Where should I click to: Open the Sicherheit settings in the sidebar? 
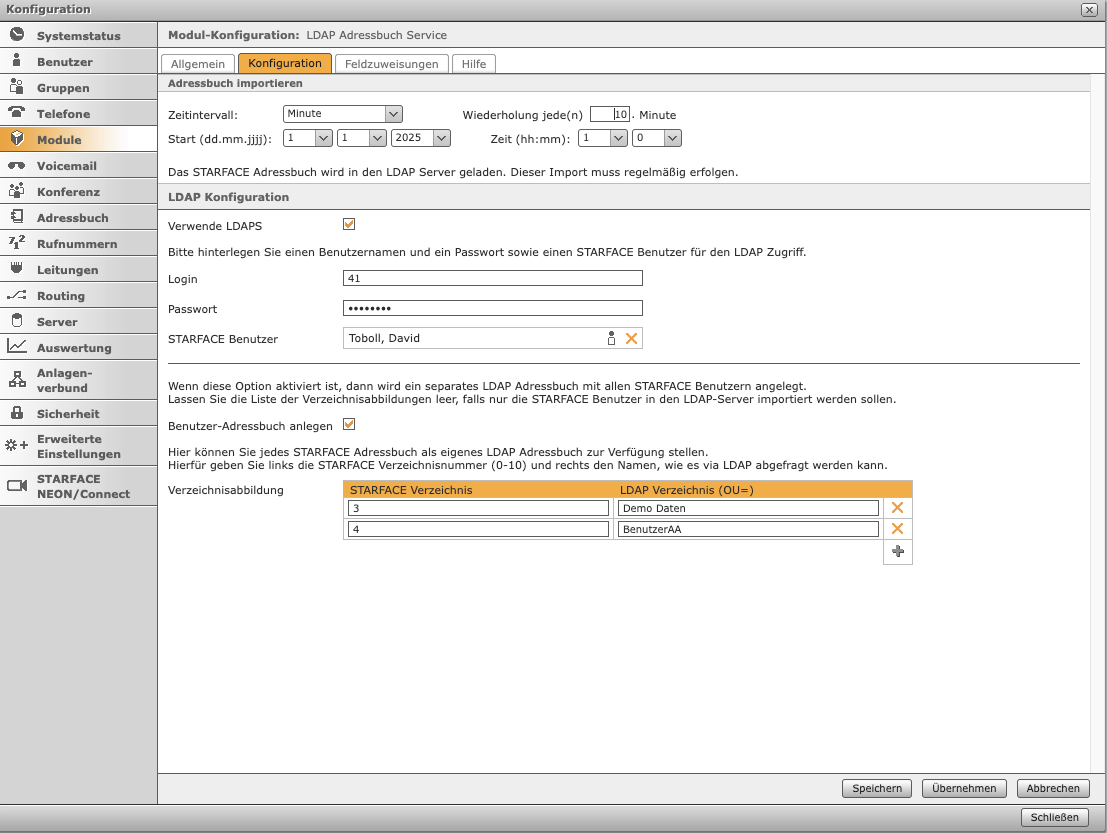[68, 414]
